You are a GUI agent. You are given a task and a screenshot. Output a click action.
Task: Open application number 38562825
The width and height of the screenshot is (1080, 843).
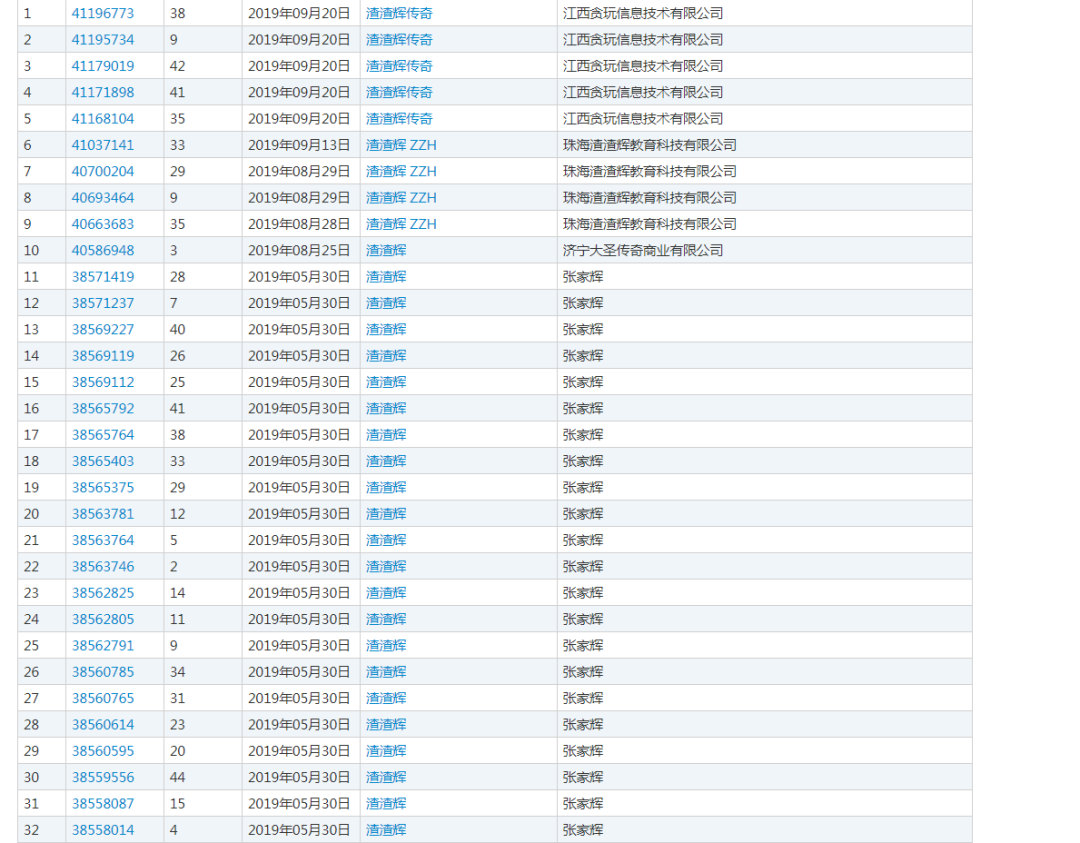click(x=103, y=593)
